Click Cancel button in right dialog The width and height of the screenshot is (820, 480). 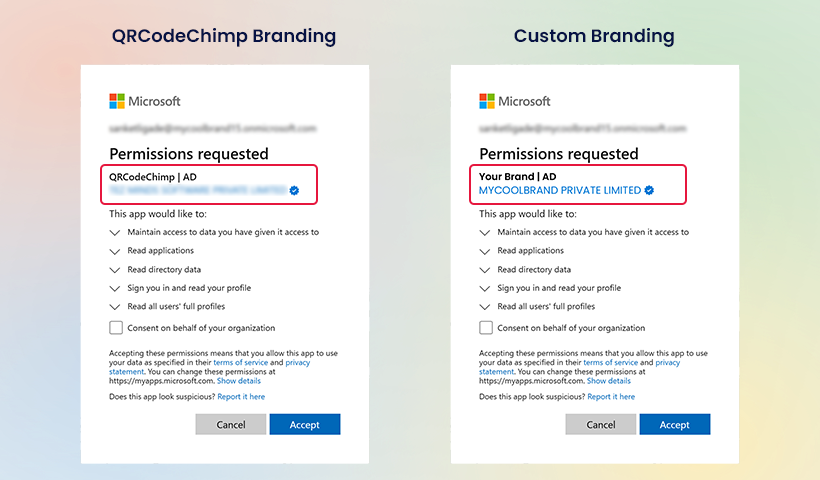pyautogui.click(x=600, y=425)
